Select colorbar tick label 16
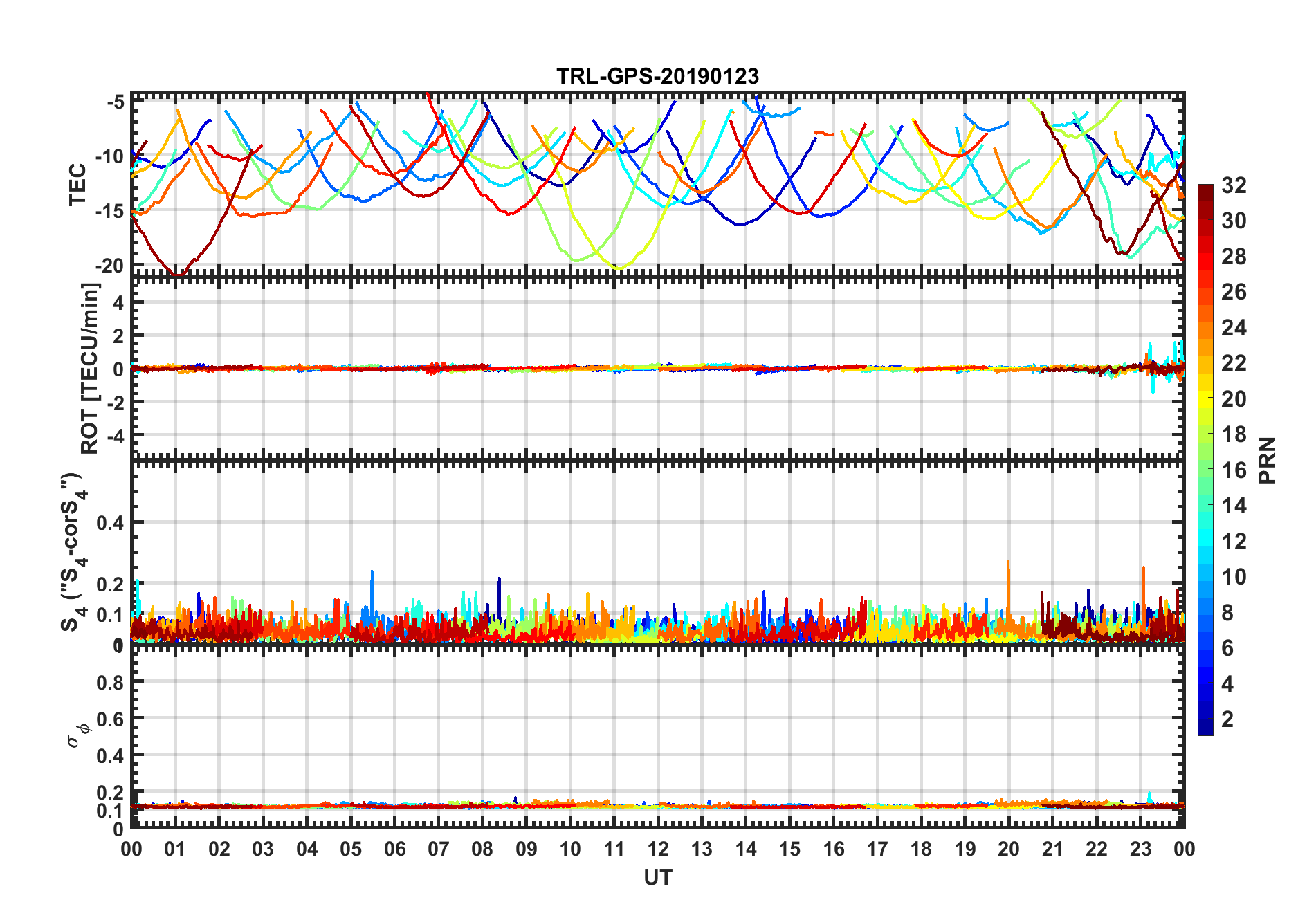 (x=1234, y=470)
